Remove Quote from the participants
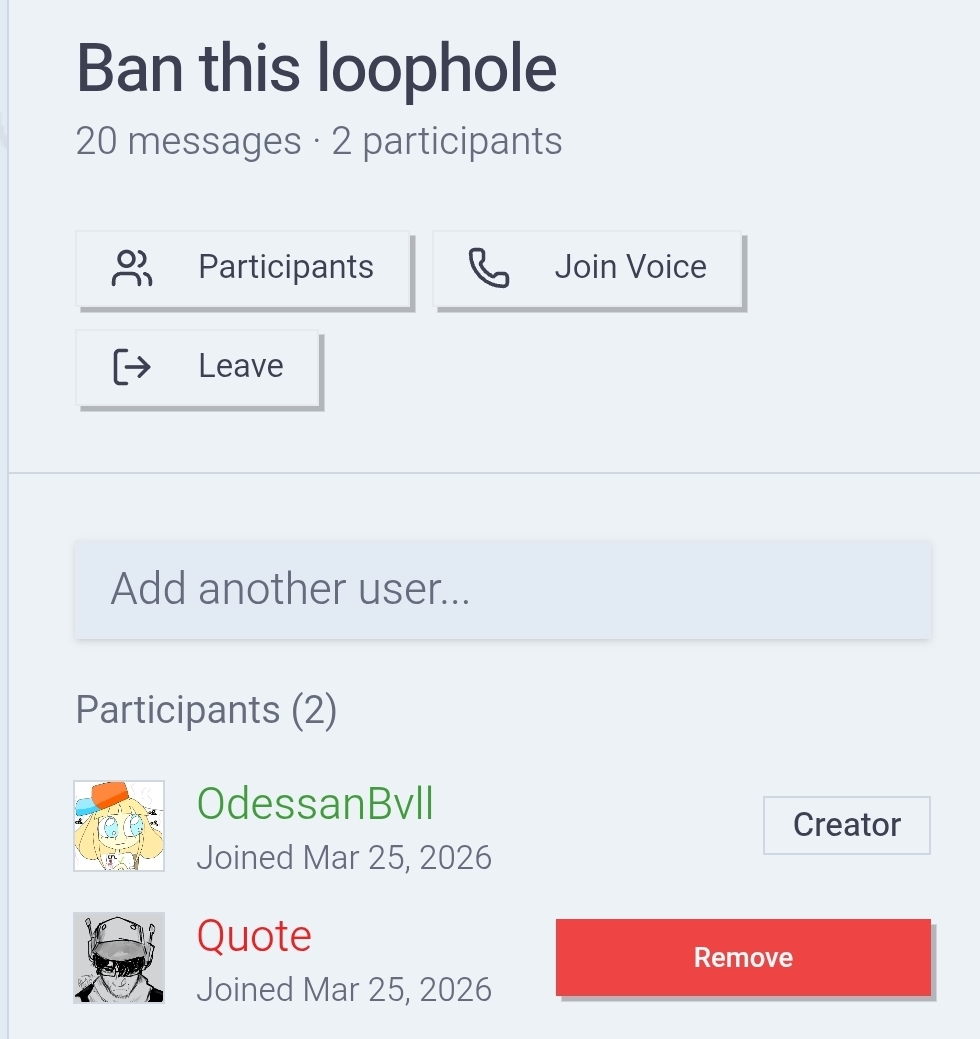 pyautogui.click(x=743, y=957)
